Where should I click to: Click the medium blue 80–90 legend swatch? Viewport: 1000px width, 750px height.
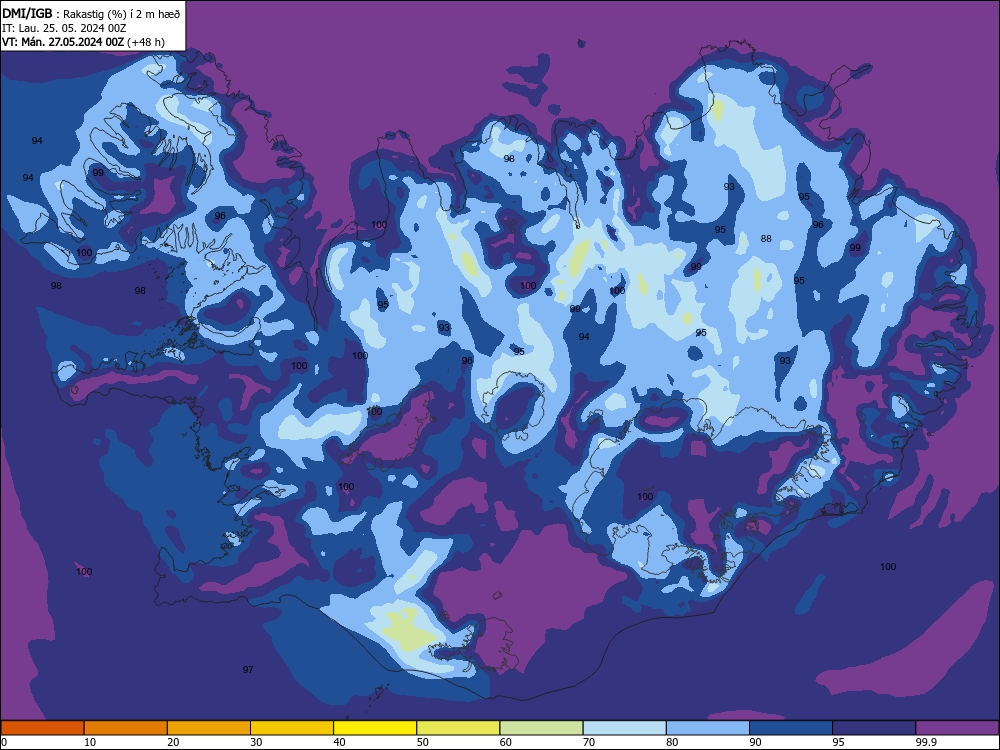click(x=708, y=728)
